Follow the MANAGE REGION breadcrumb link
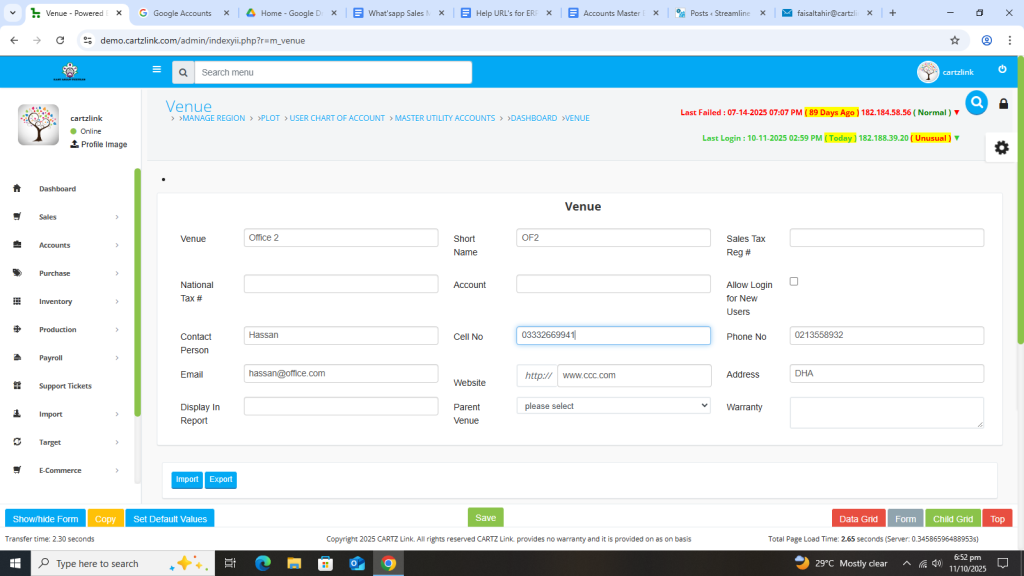 pyautogui.click(x=212, y=118)
